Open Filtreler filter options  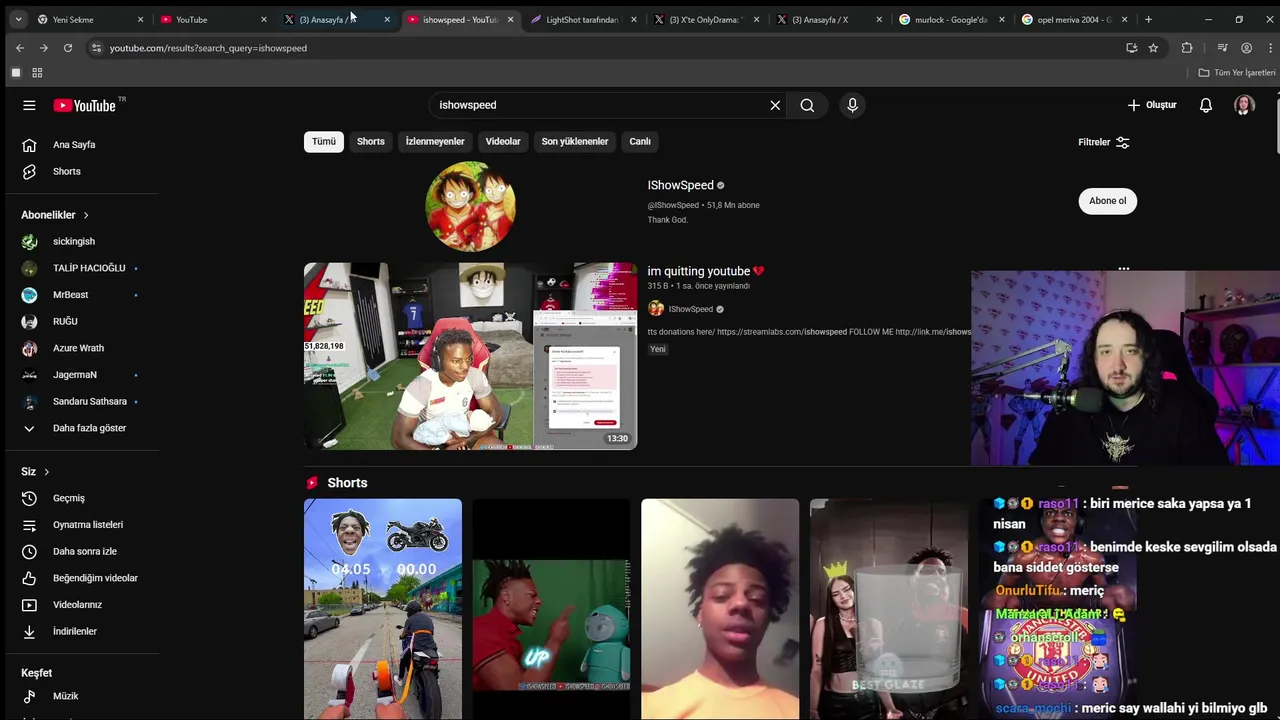[1104, 142]
